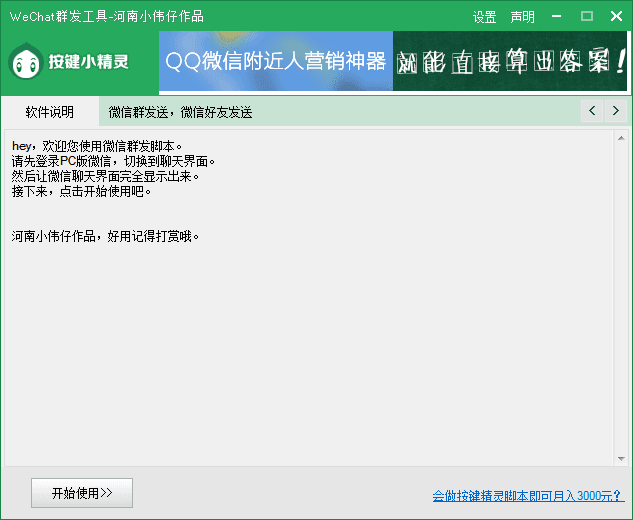633x520 pixels.
Task: Click the line 然后让微信聊天界面完全显示出来
Action: 105,176
